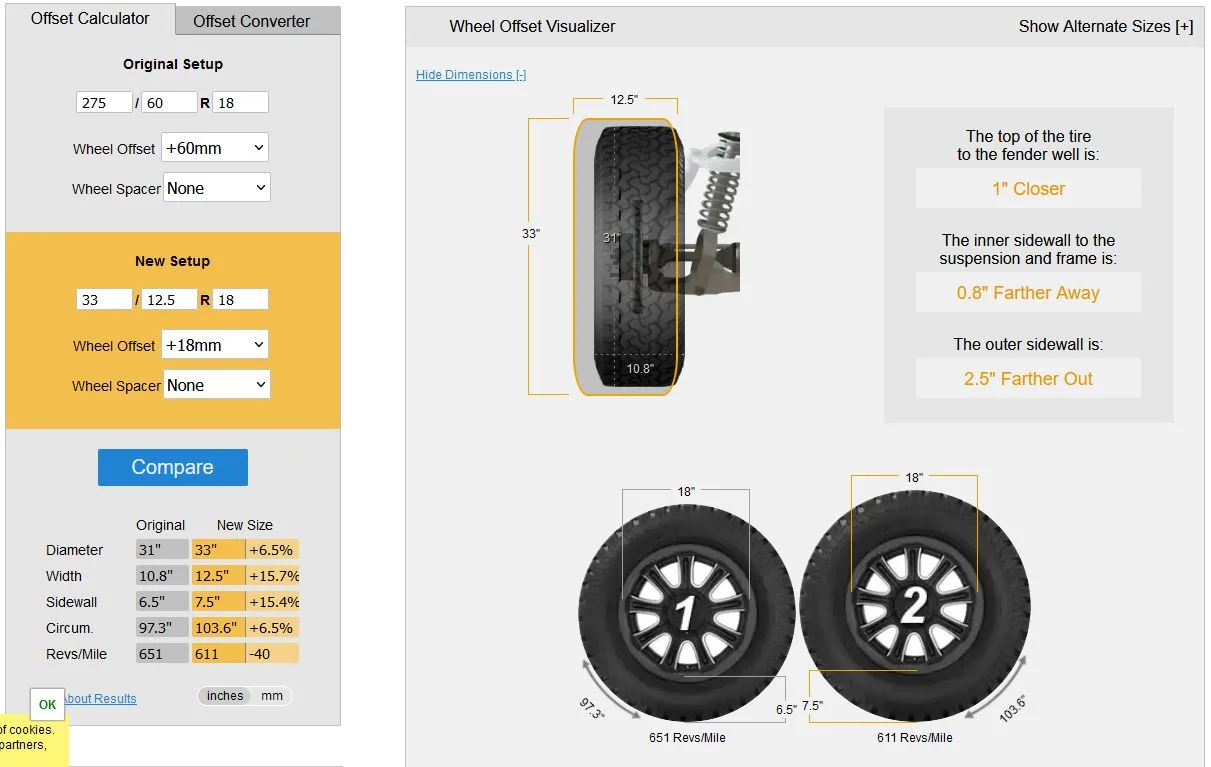Open Original Setup Wheel Spacer dropdown
This screenshot has width=1211, height=767.
[216, 188]
